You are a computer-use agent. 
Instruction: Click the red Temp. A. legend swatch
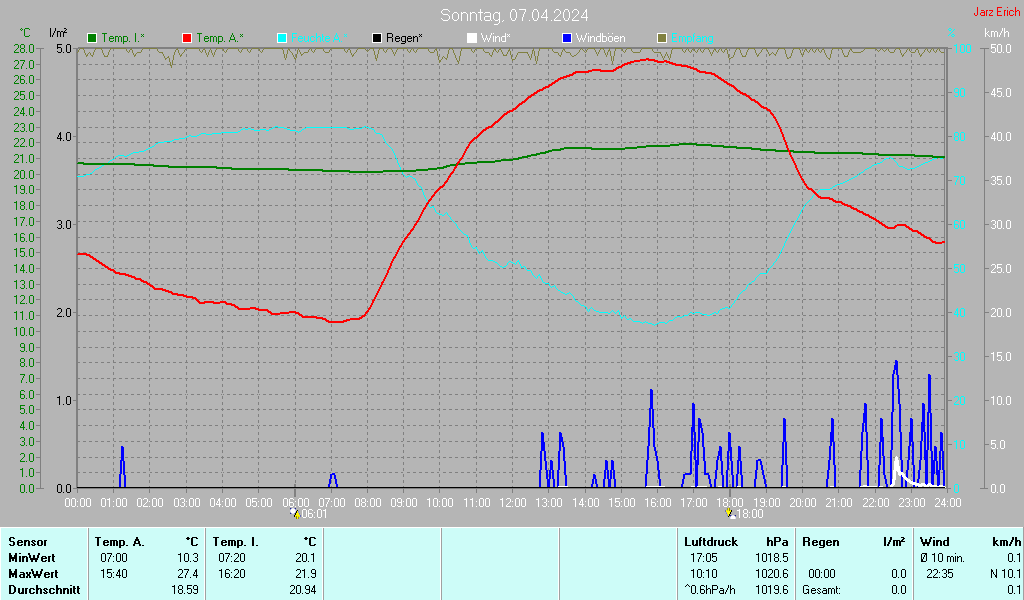tap(187, 38)
